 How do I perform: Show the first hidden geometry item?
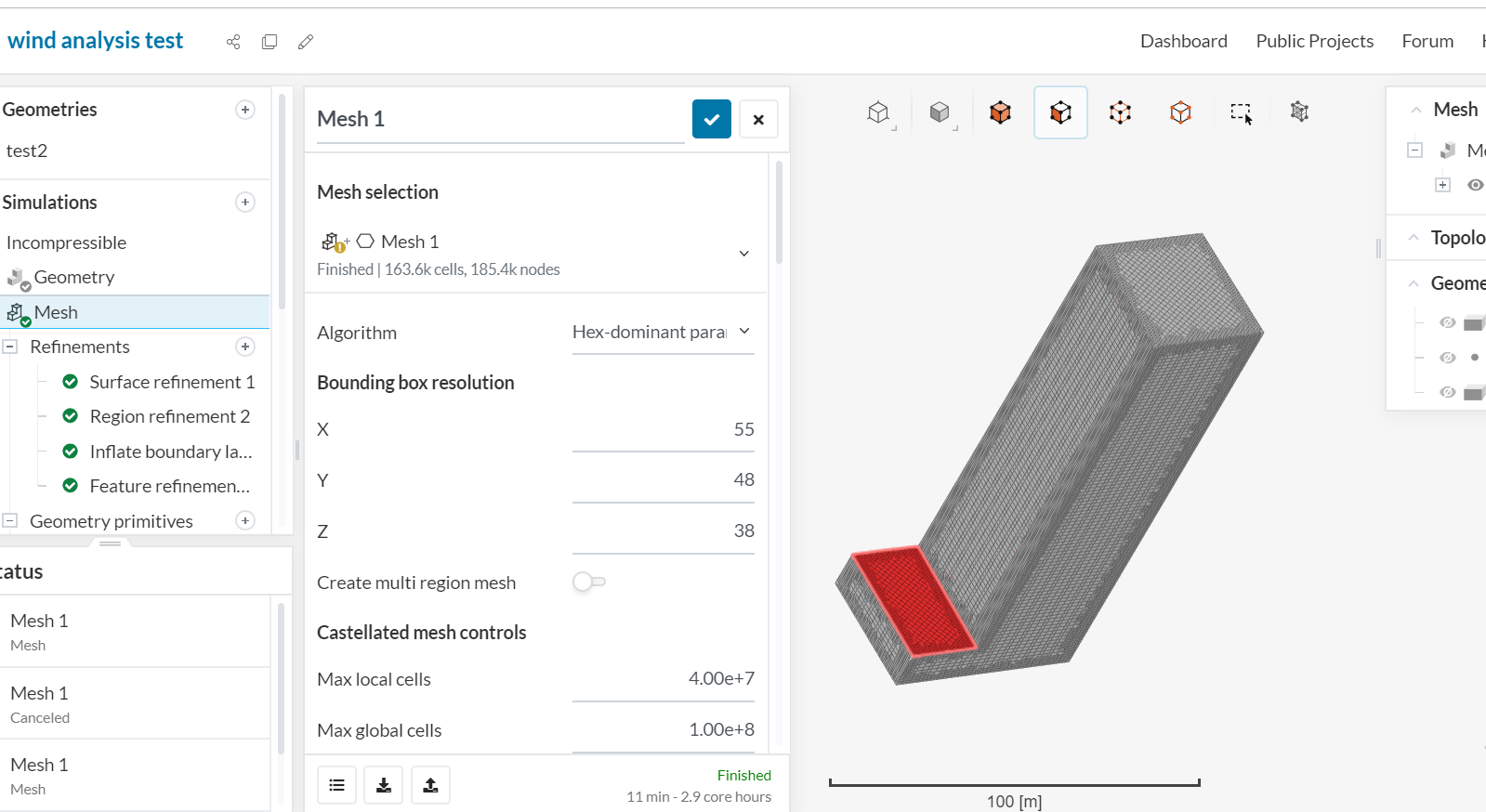(1447, 322)
